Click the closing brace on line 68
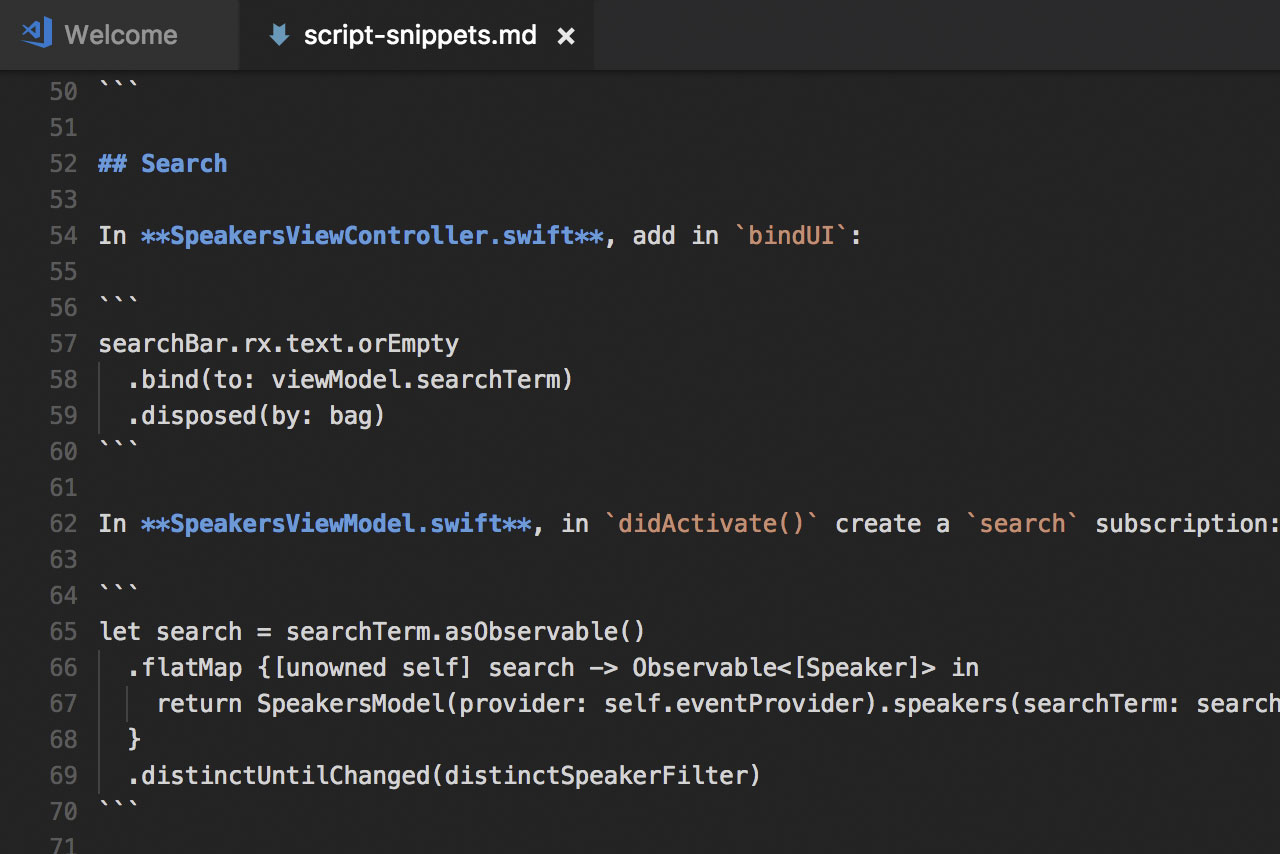 135,739
